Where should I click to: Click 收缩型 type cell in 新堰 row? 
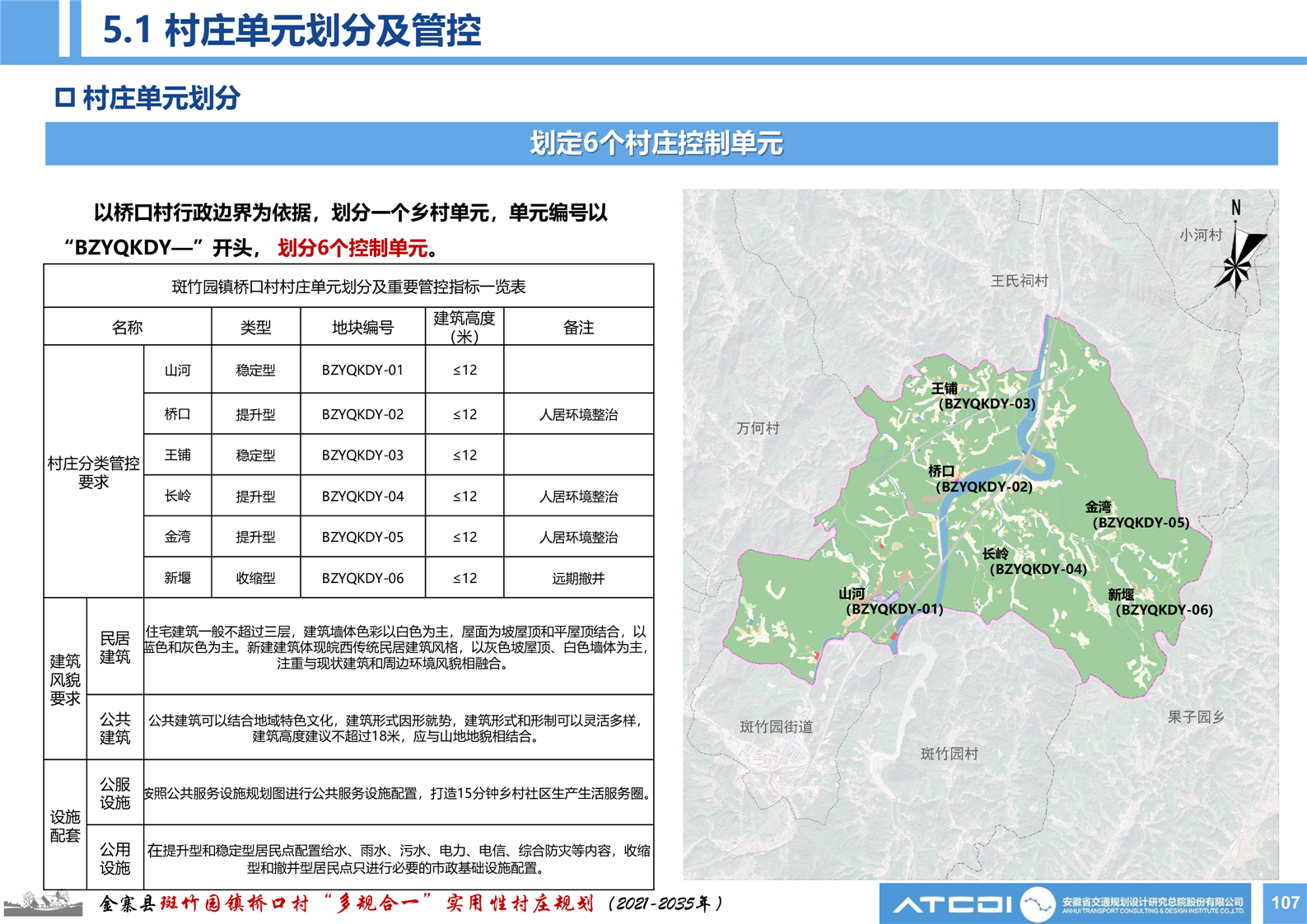tap(256, 578)
